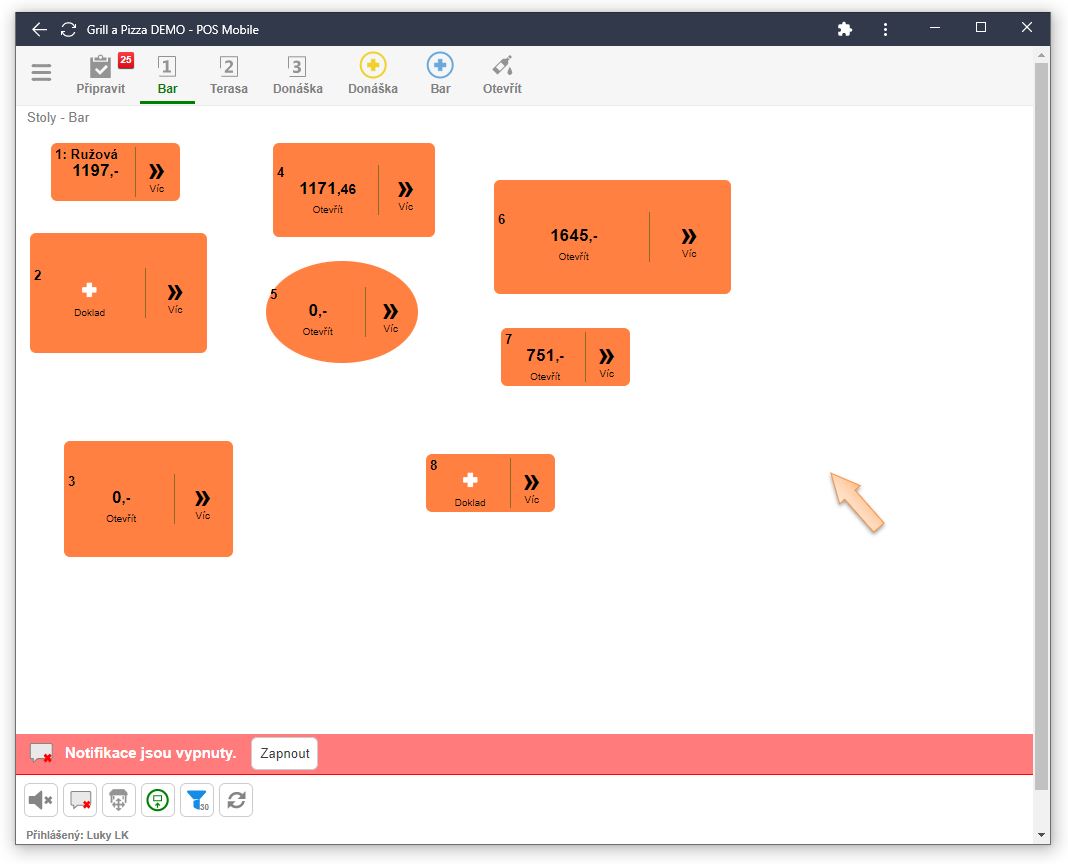The height and width of the screenshot is (868, 1068).
Task: Click the refresh arrows icon in bottom toolbar
Action: (x=236, y=800)
